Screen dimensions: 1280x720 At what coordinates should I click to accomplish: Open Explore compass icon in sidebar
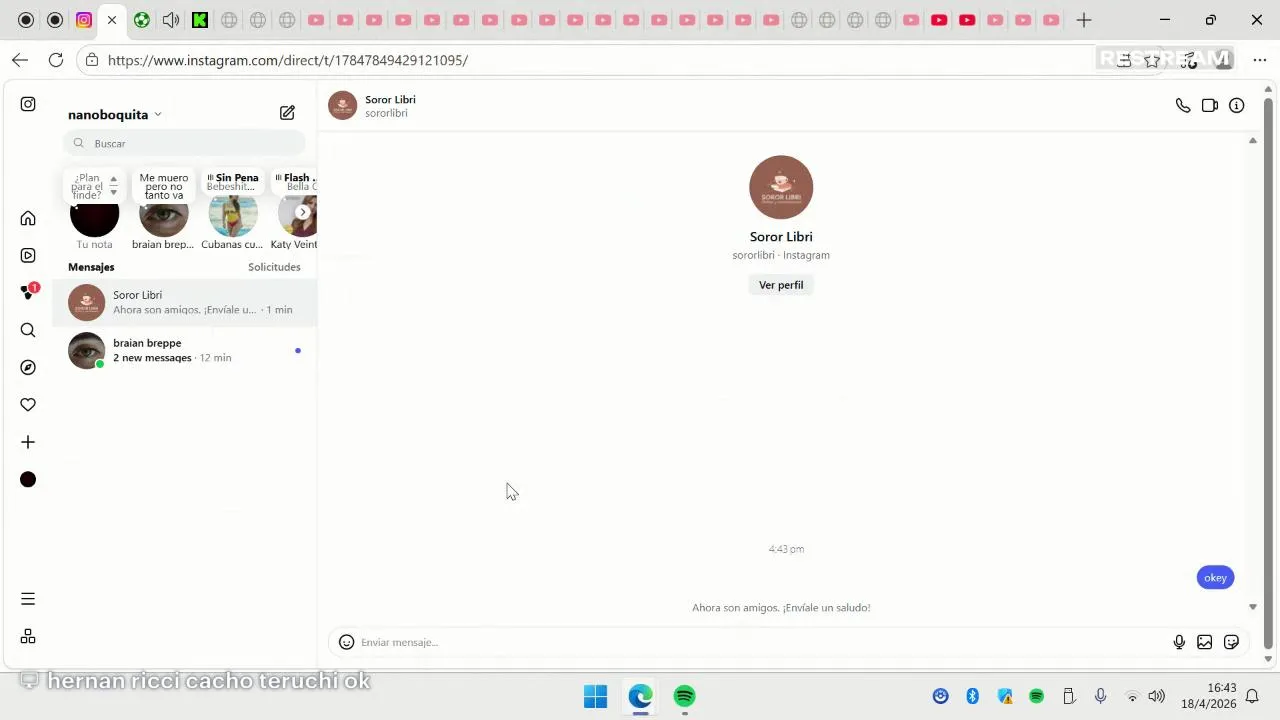coord(28,367)
